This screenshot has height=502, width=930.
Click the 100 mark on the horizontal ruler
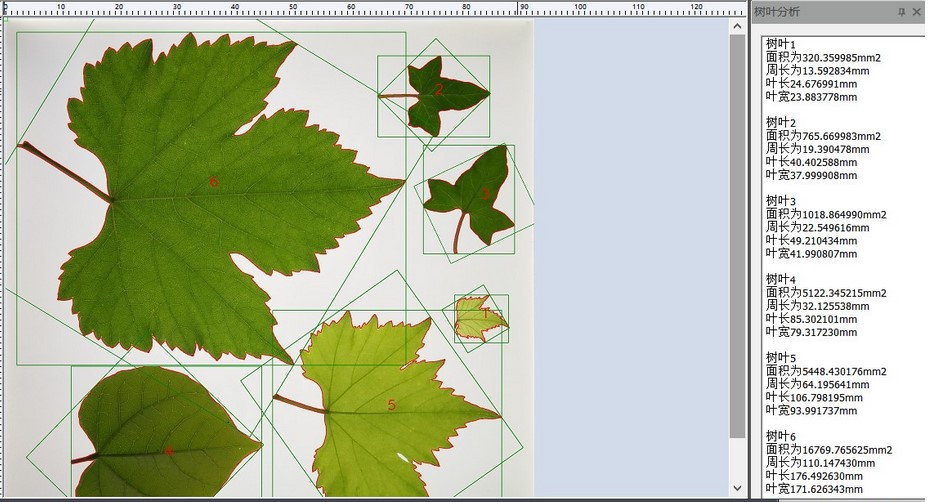(580, 7)
